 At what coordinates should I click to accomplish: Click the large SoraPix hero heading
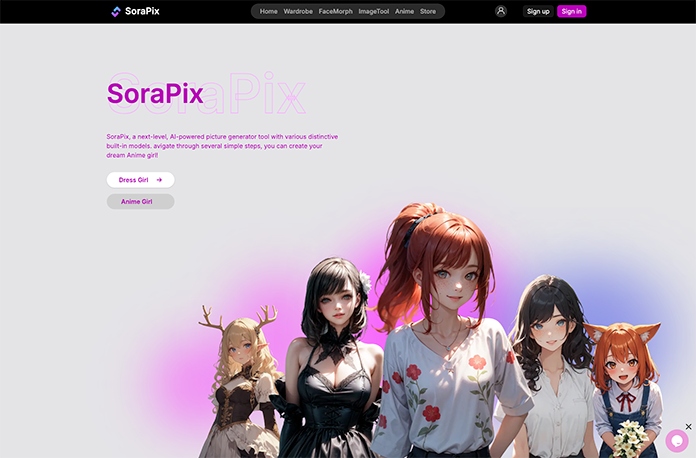(155, 94)
